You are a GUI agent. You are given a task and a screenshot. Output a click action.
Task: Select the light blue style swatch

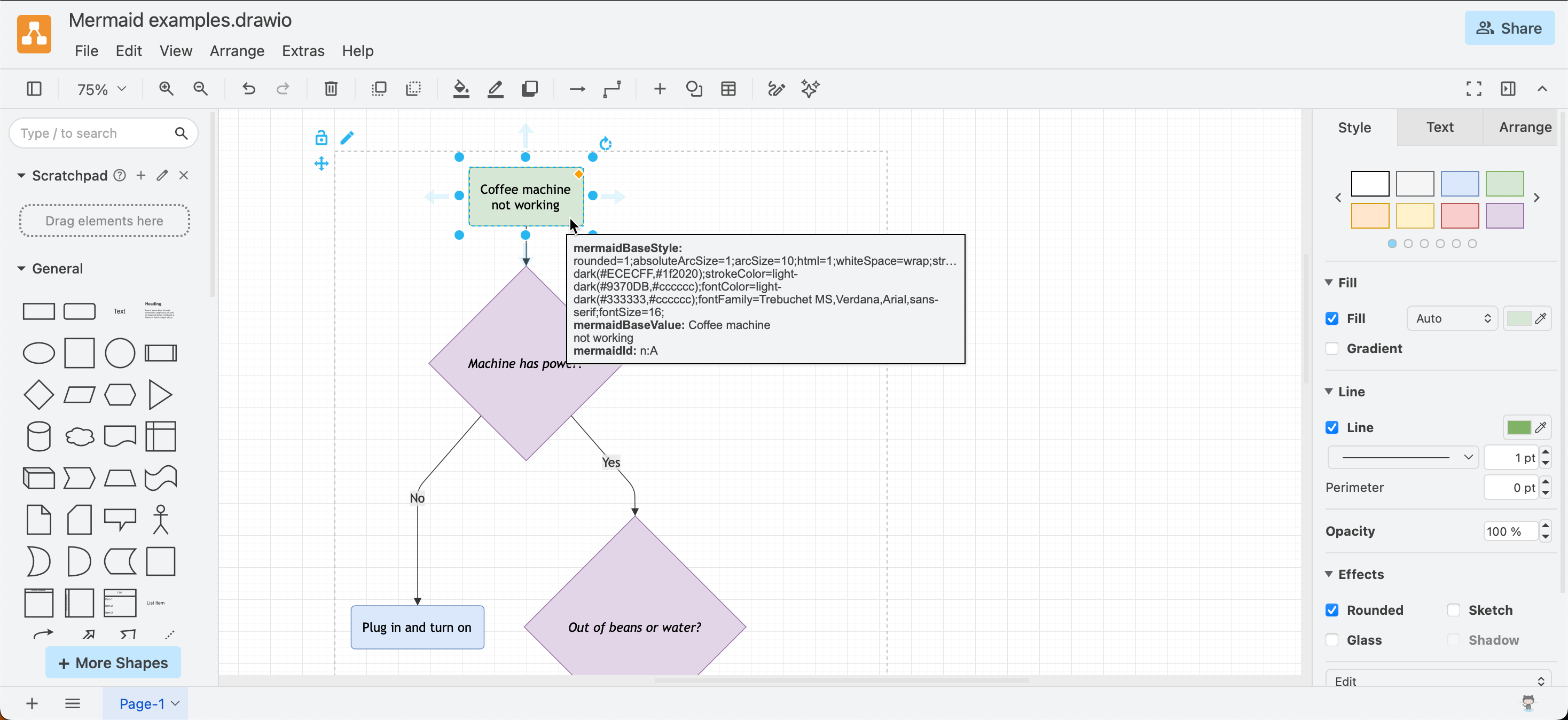click(1459, 183)
